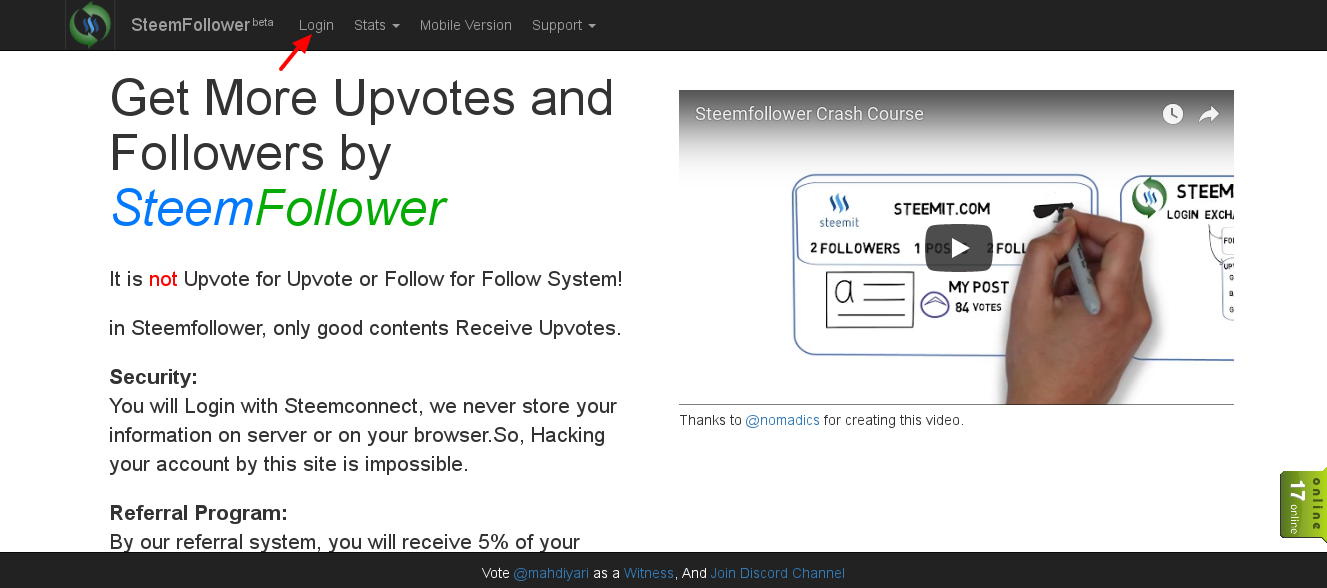1327x588 pixels.
Task: Click the Share arrow icon on the video
Action: [x=1208, y=114]
